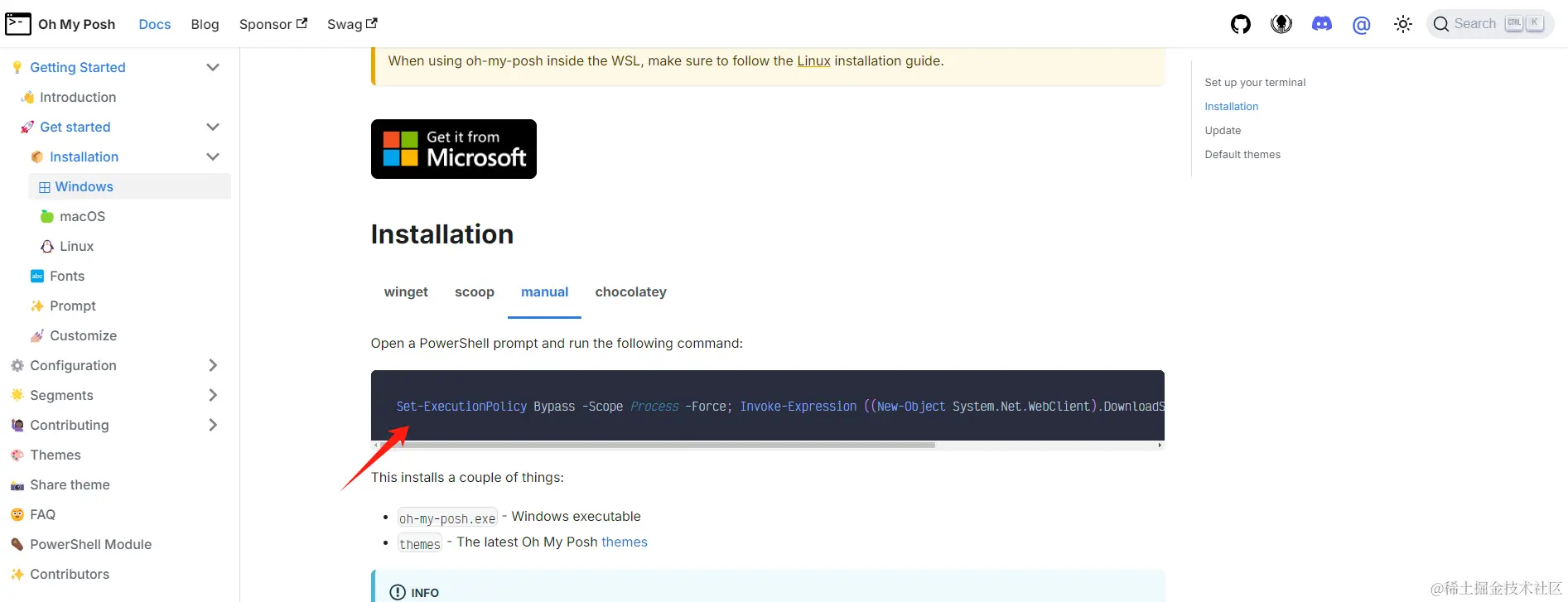Open Share theme in sidebar

70,484
